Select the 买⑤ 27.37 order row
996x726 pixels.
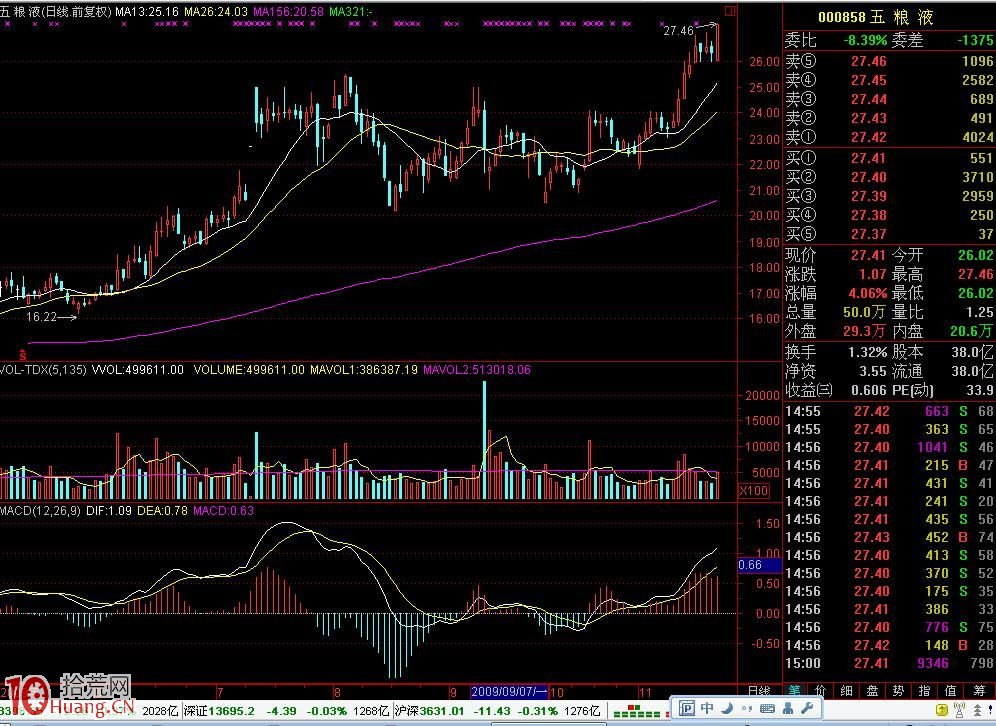click(889, 234)
